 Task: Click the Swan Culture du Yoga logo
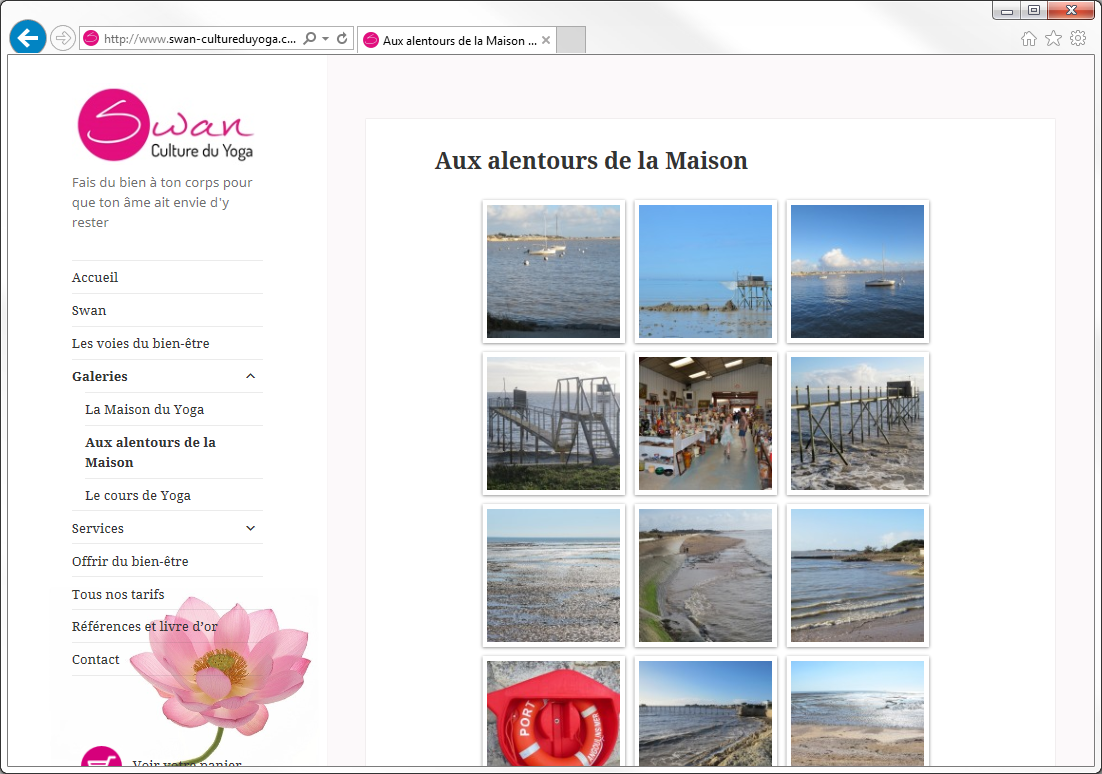pyautogui.click(x=166, y=125)
